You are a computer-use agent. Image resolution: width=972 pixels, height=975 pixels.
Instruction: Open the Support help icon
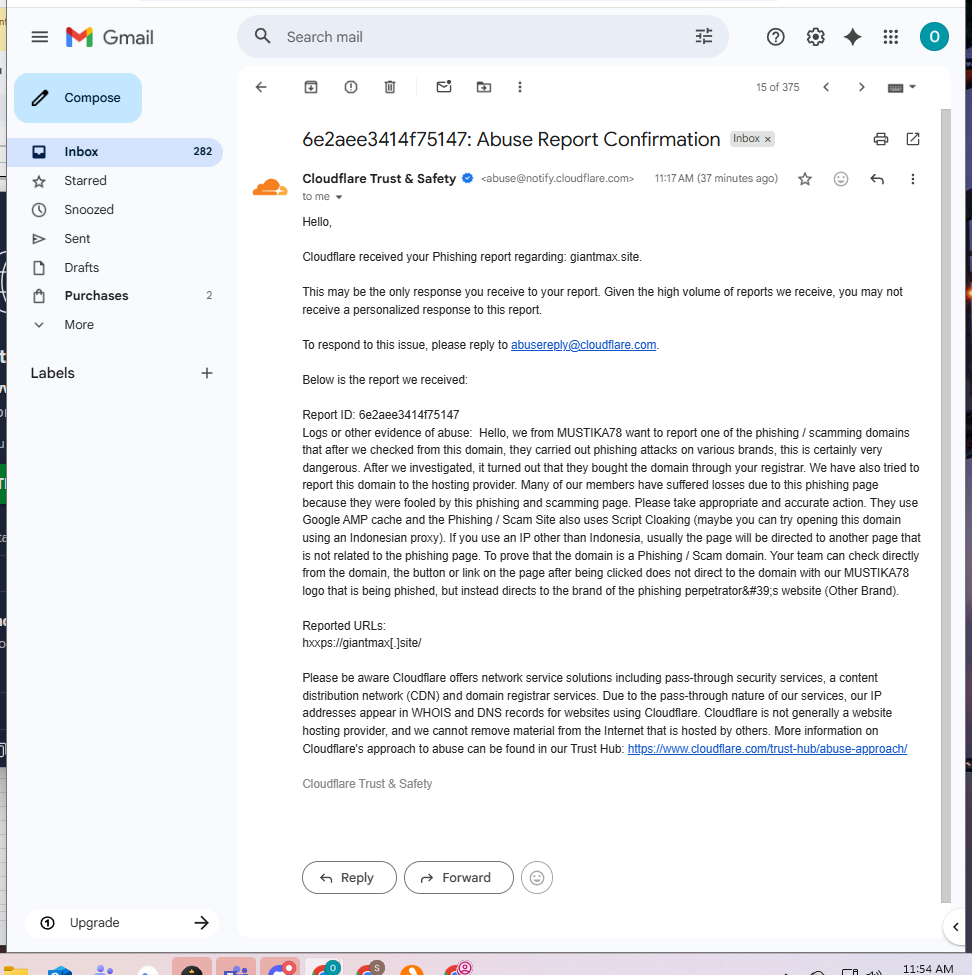(775, 37)
